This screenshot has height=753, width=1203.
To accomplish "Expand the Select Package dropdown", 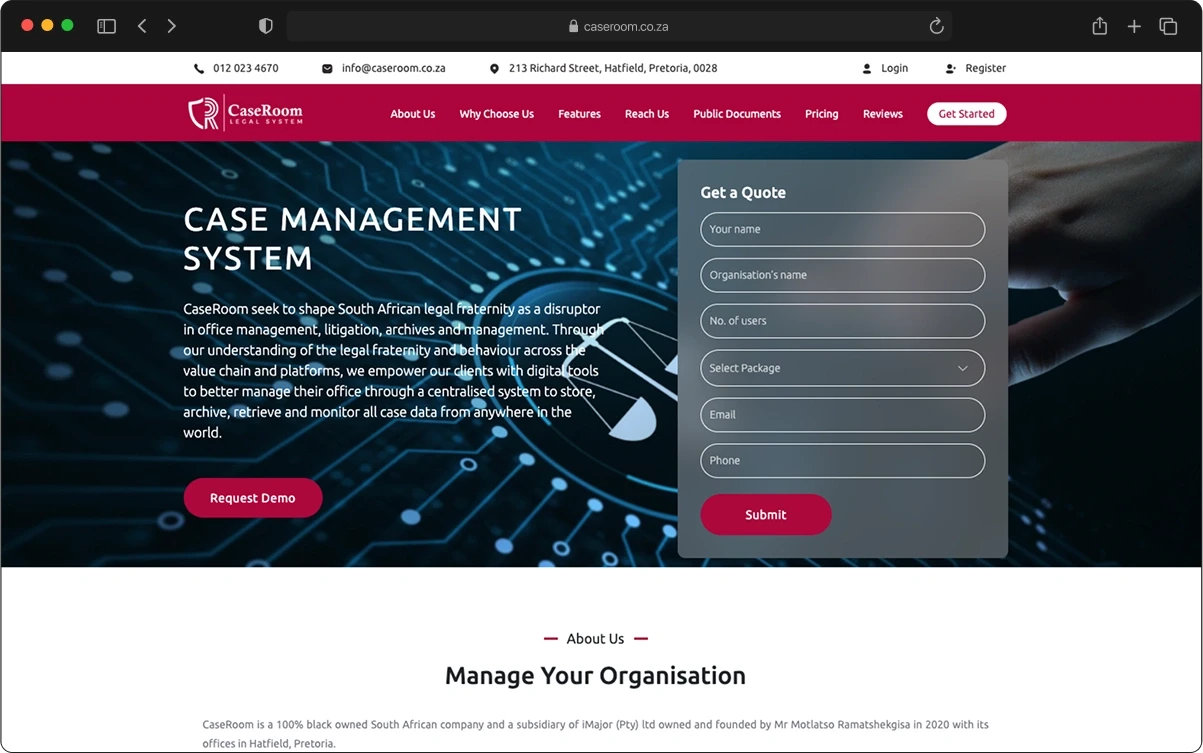I will coord(842,368).
